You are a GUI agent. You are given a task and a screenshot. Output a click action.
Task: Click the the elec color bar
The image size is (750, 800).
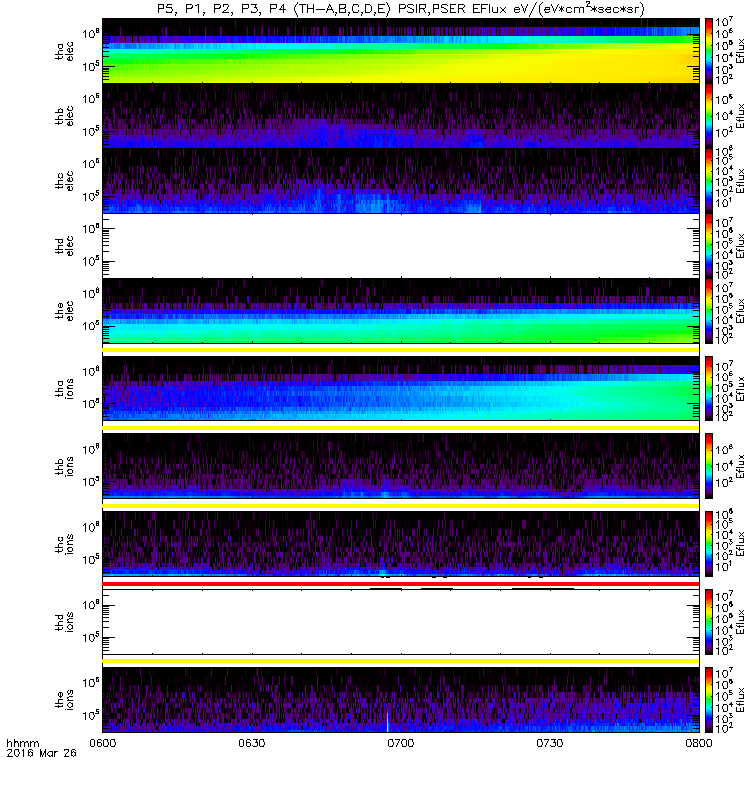coord(709,310)
